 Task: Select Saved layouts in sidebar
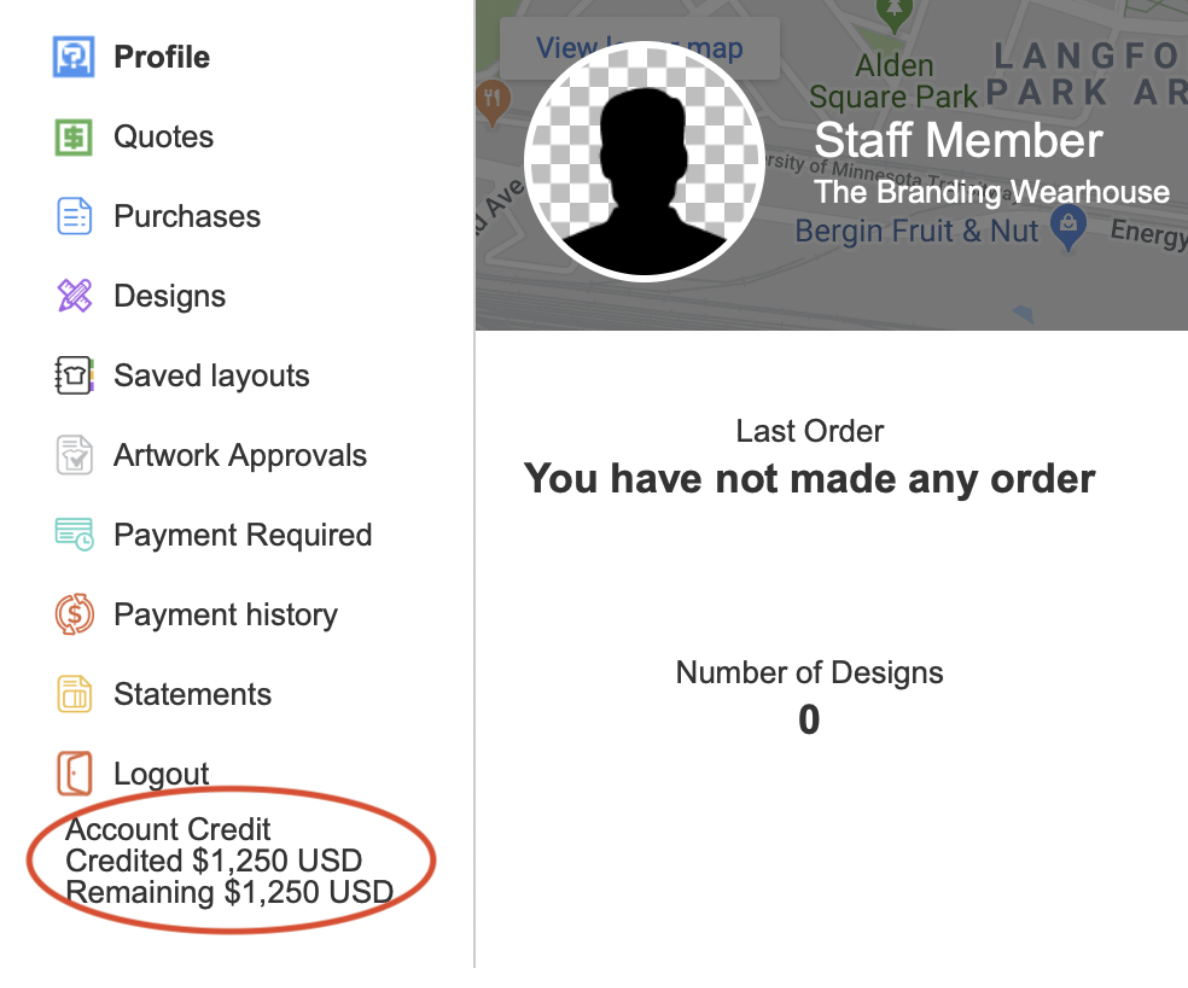212,376
